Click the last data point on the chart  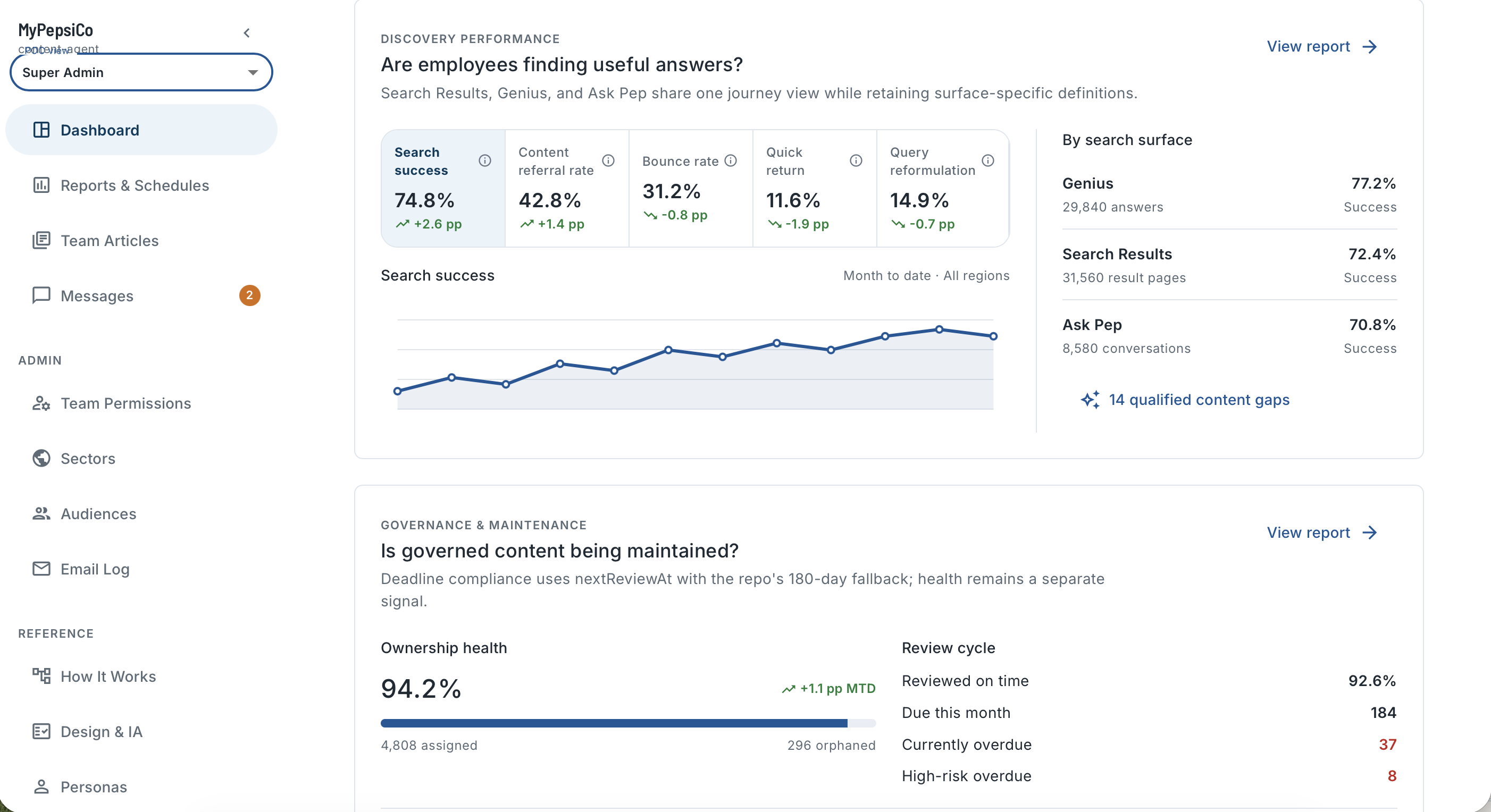[993, 336]
